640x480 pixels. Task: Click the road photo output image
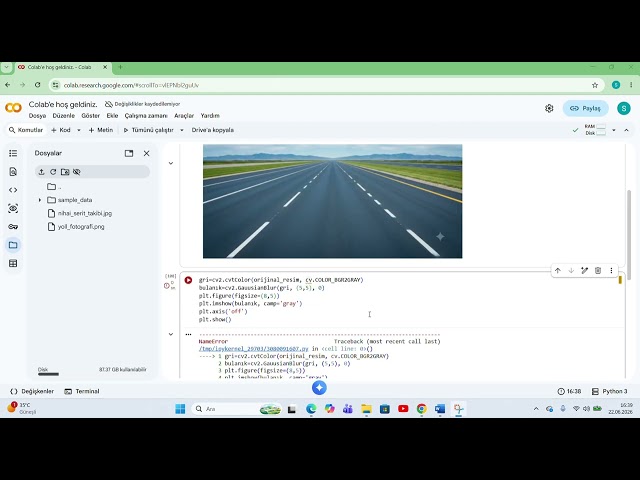click(333, 201)
